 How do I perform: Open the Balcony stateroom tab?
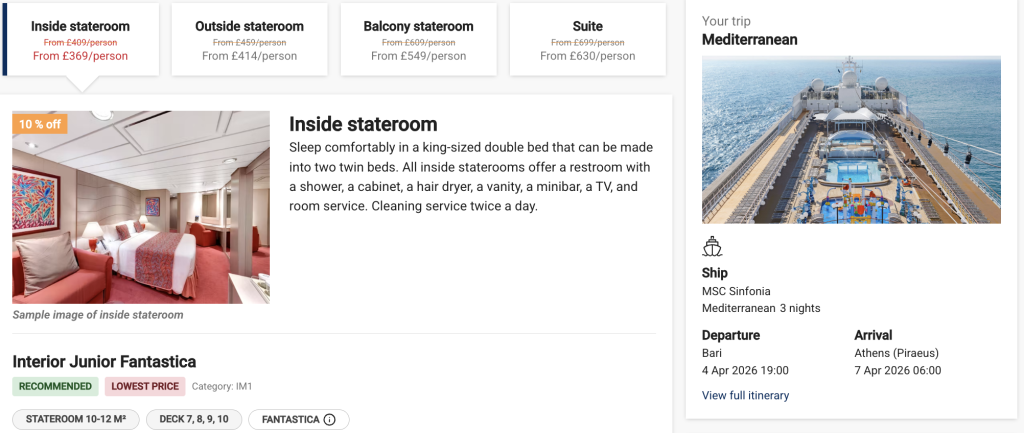click(419, 39)
